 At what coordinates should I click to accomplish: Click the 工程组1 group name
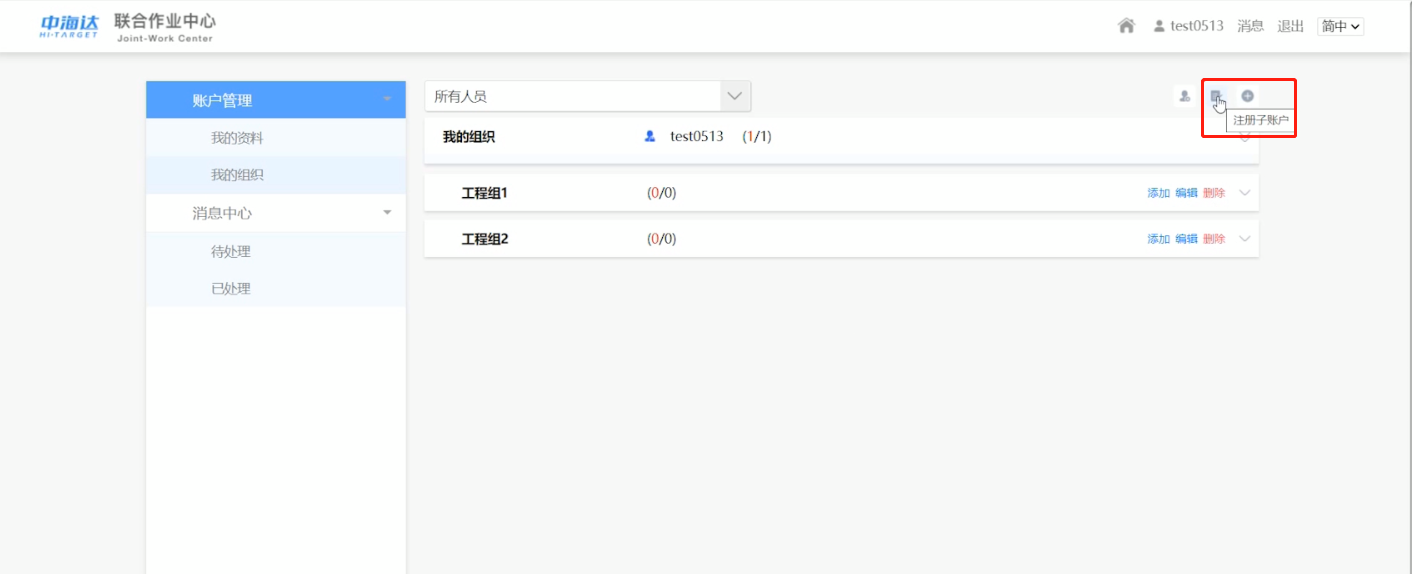coord(485,193)
